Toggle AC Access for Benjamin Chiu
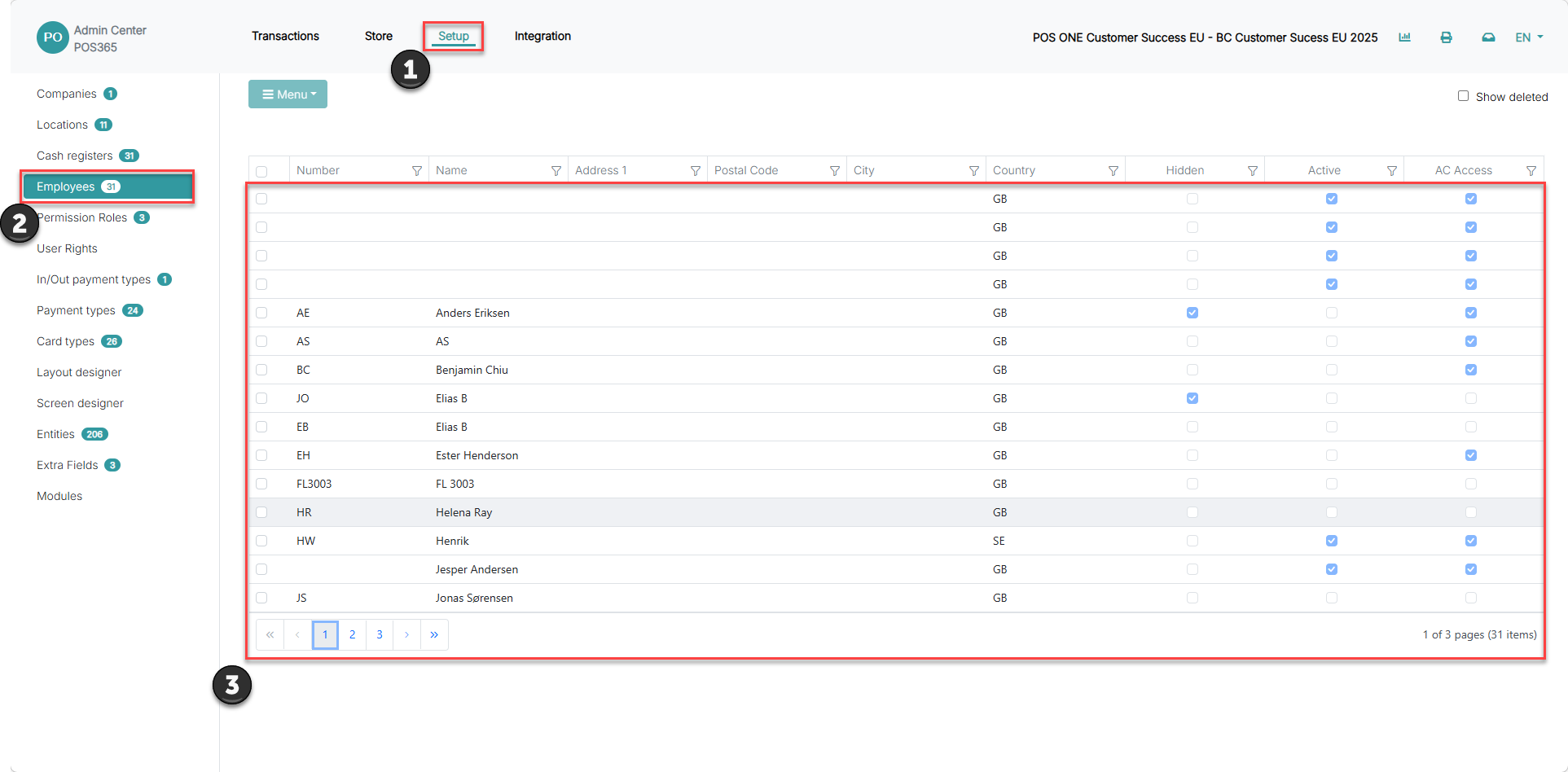This screenshot has height=772, width=1568. click(1471, 370)
